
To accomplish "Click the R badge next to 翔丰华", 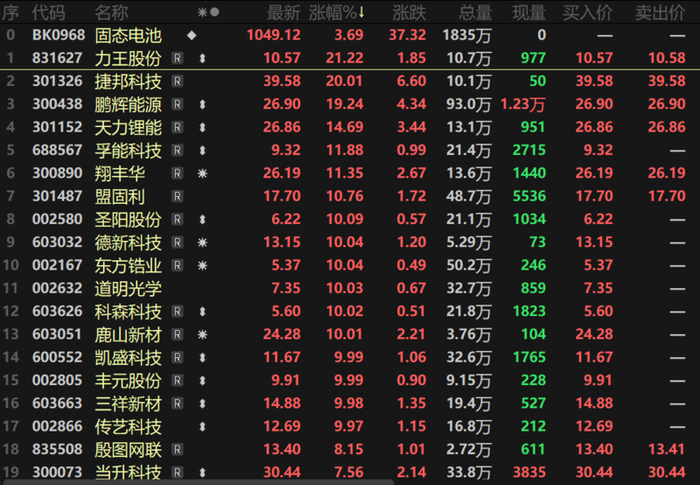I will coord(177,173).
